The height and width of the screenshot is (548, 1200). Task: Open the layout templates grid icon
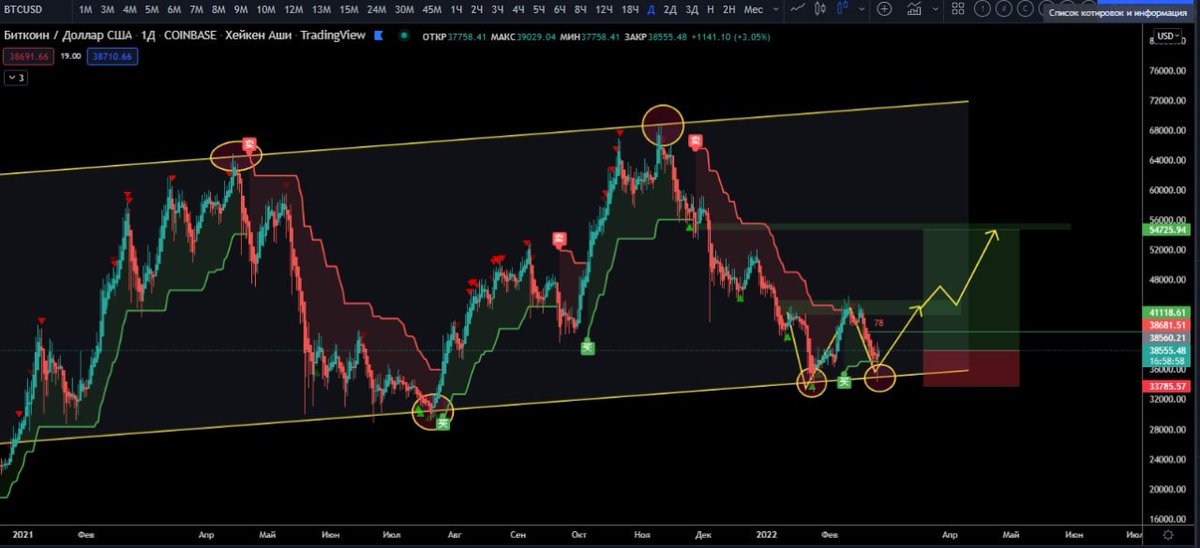coord(957,8)
